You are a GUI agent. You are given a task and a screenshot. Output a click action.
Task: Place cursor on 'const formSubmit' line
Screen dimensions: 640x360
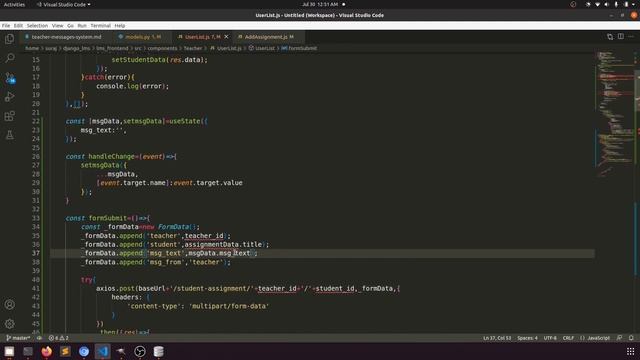[x=108, y=218]
